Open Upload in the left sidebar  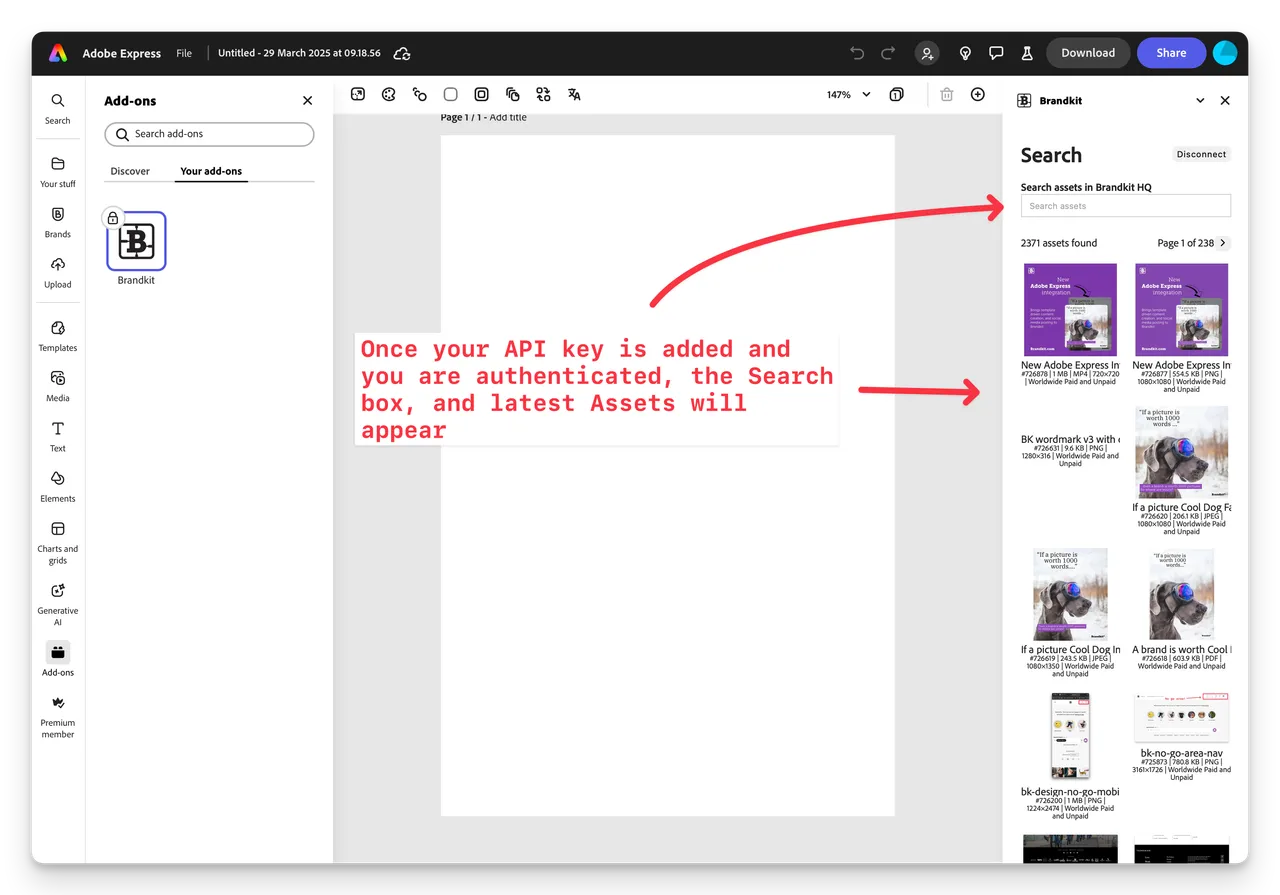point(58,271)
